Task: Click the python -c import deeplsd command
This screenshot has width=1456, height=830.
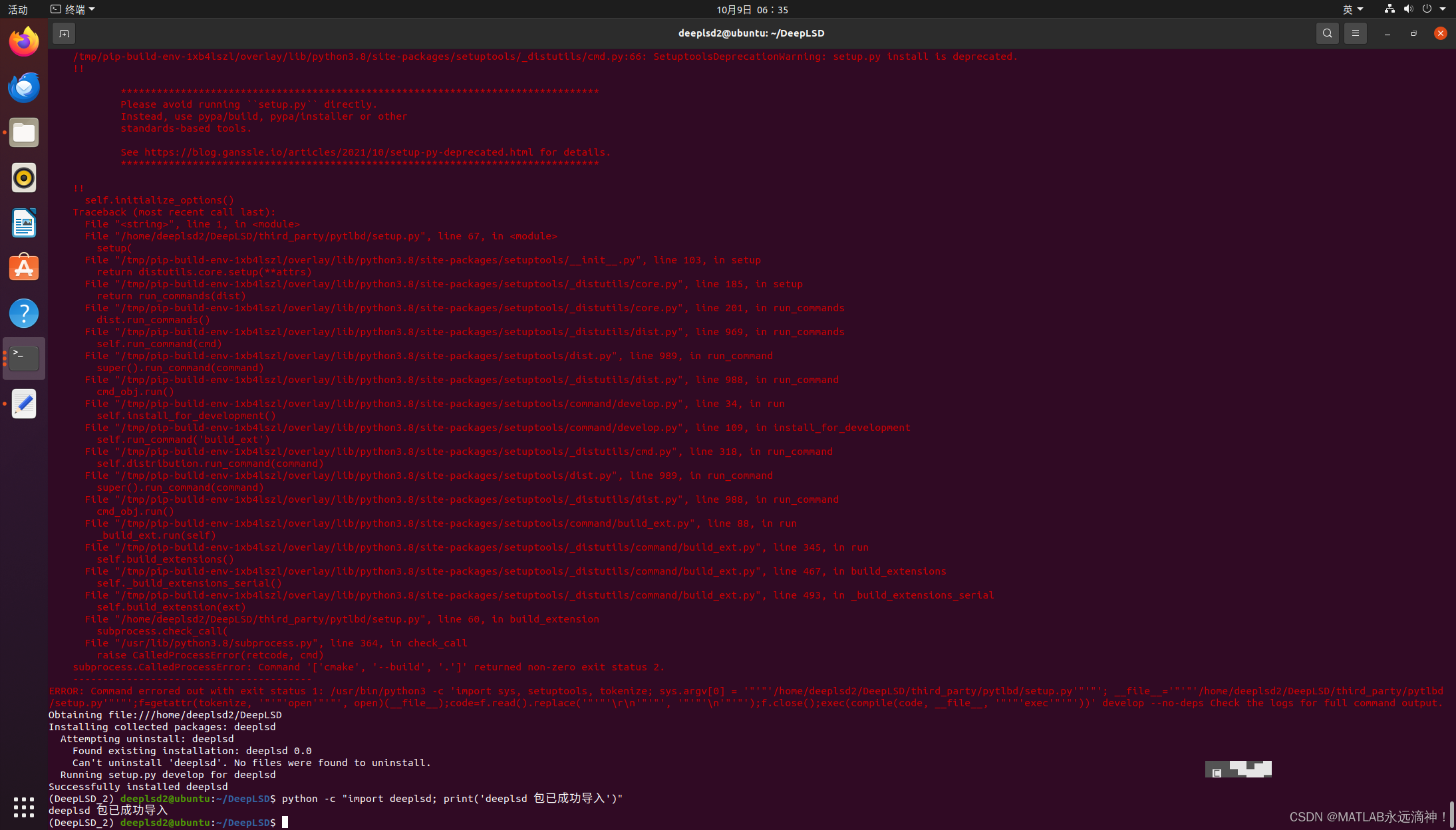Action: pyautogui.click(x=452, y=799)
